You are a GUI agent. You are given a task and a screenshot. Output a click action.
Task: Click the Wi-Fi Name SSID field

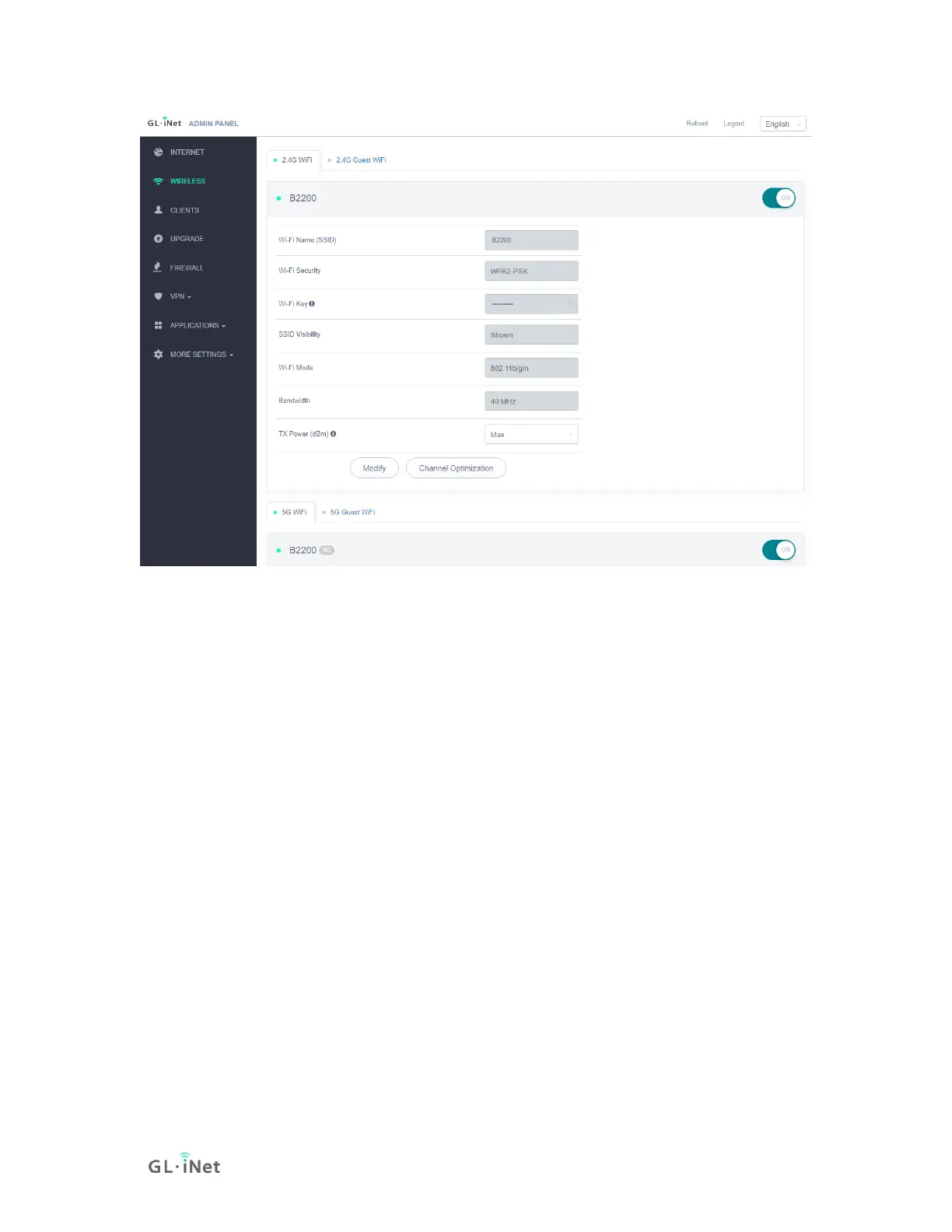(531, 240)
